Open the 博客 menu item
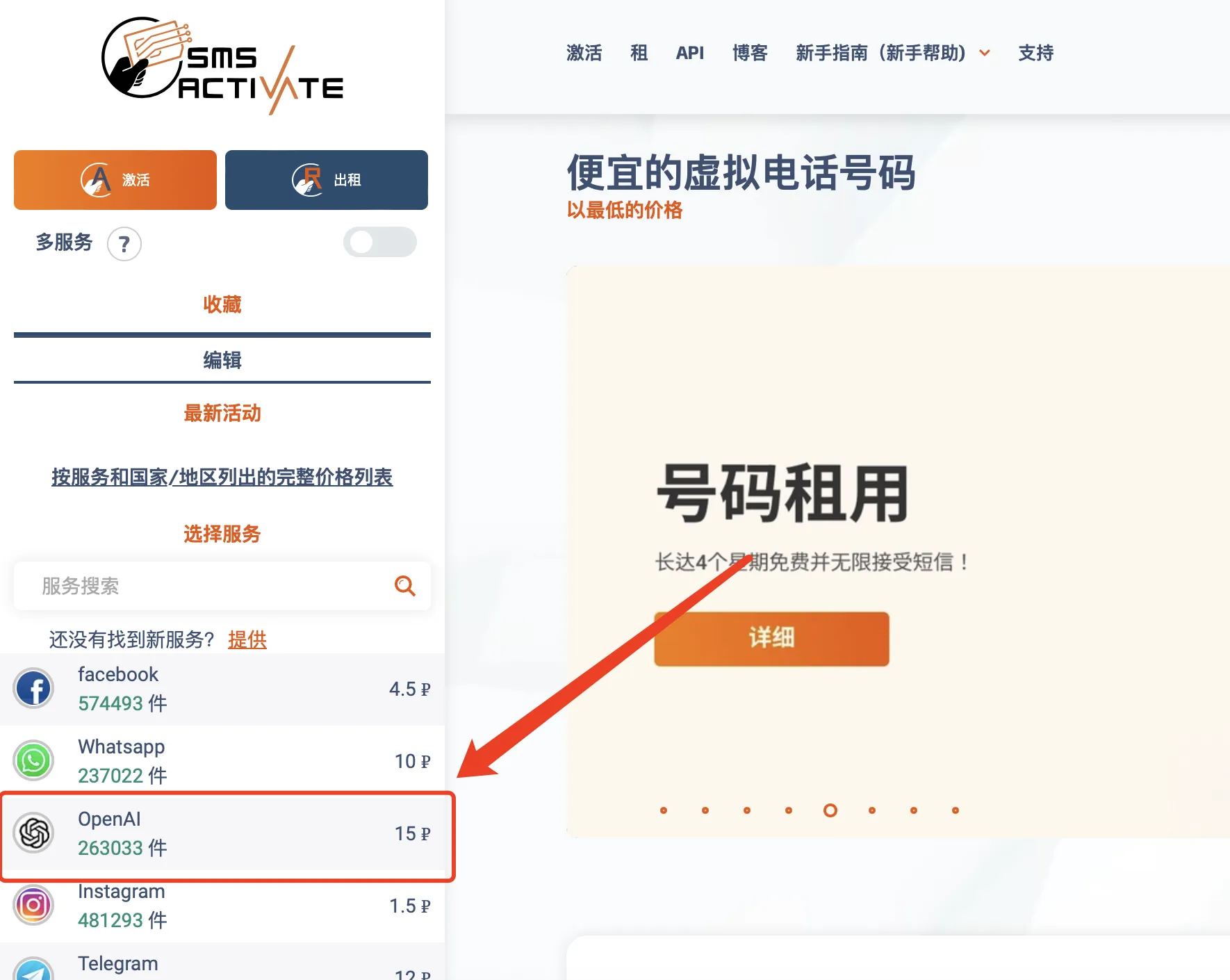The width and height of the screenshot is (1230, 980). coord(750,53)
